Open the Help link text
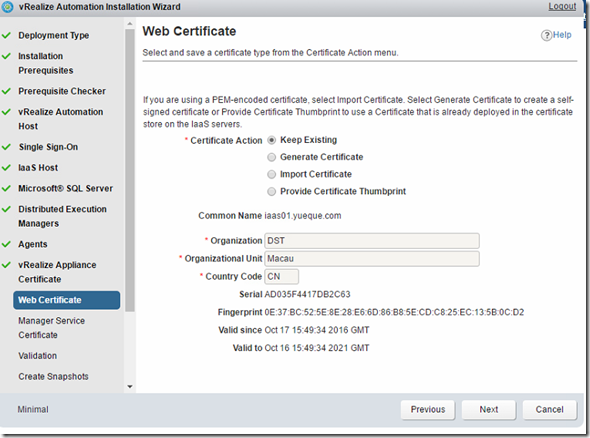Screen dimensions: 590x438 pyautogui.click(x=562, y=35)
